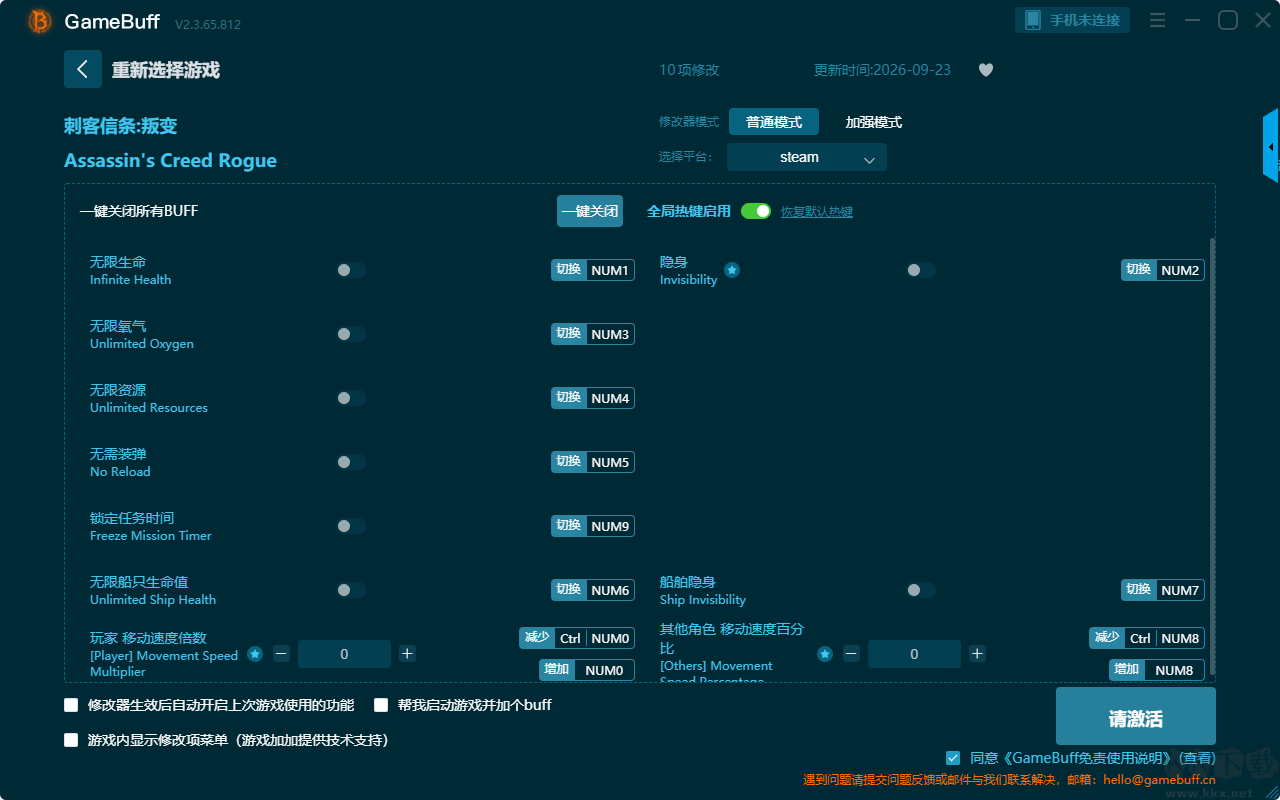1280x800 pixels.
Task: Check launch game and add buff box
Action: pyautogui.click(x=381, y=705)
